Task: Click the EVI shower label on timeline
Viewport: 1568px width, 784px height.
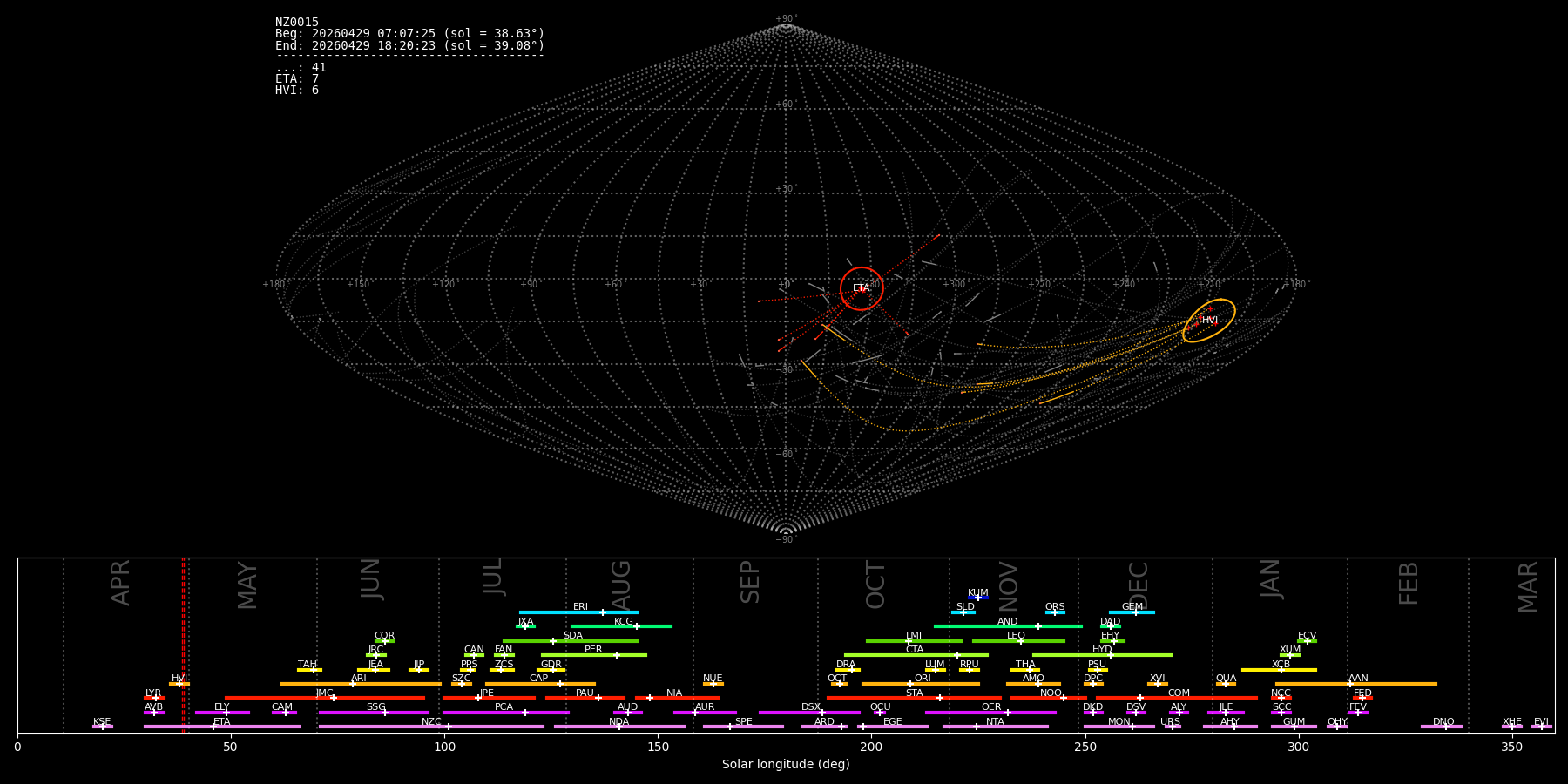Action: [x=1541, y=722]
